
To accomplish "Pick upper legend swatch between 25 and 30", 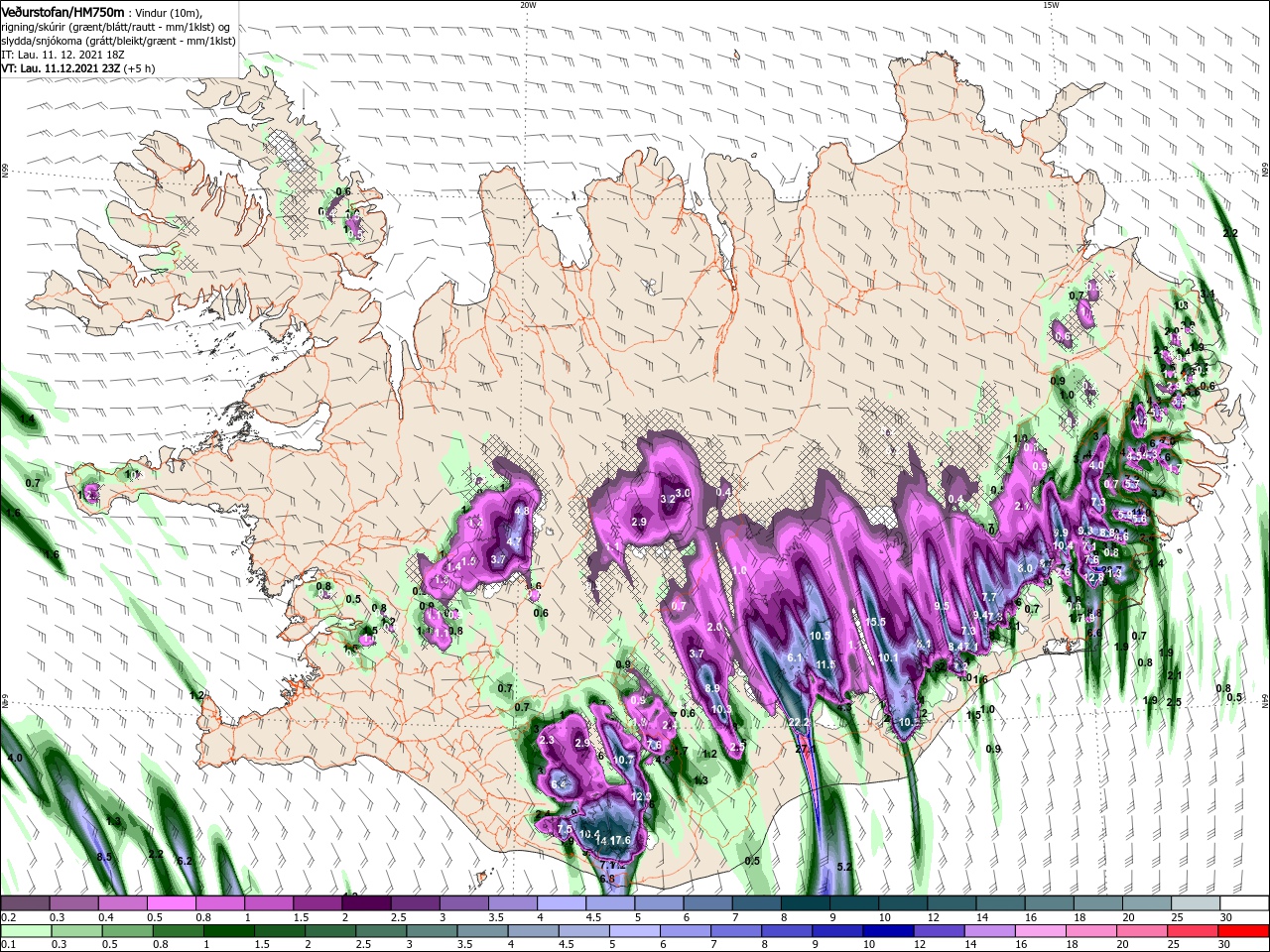I will point(1196,903).
